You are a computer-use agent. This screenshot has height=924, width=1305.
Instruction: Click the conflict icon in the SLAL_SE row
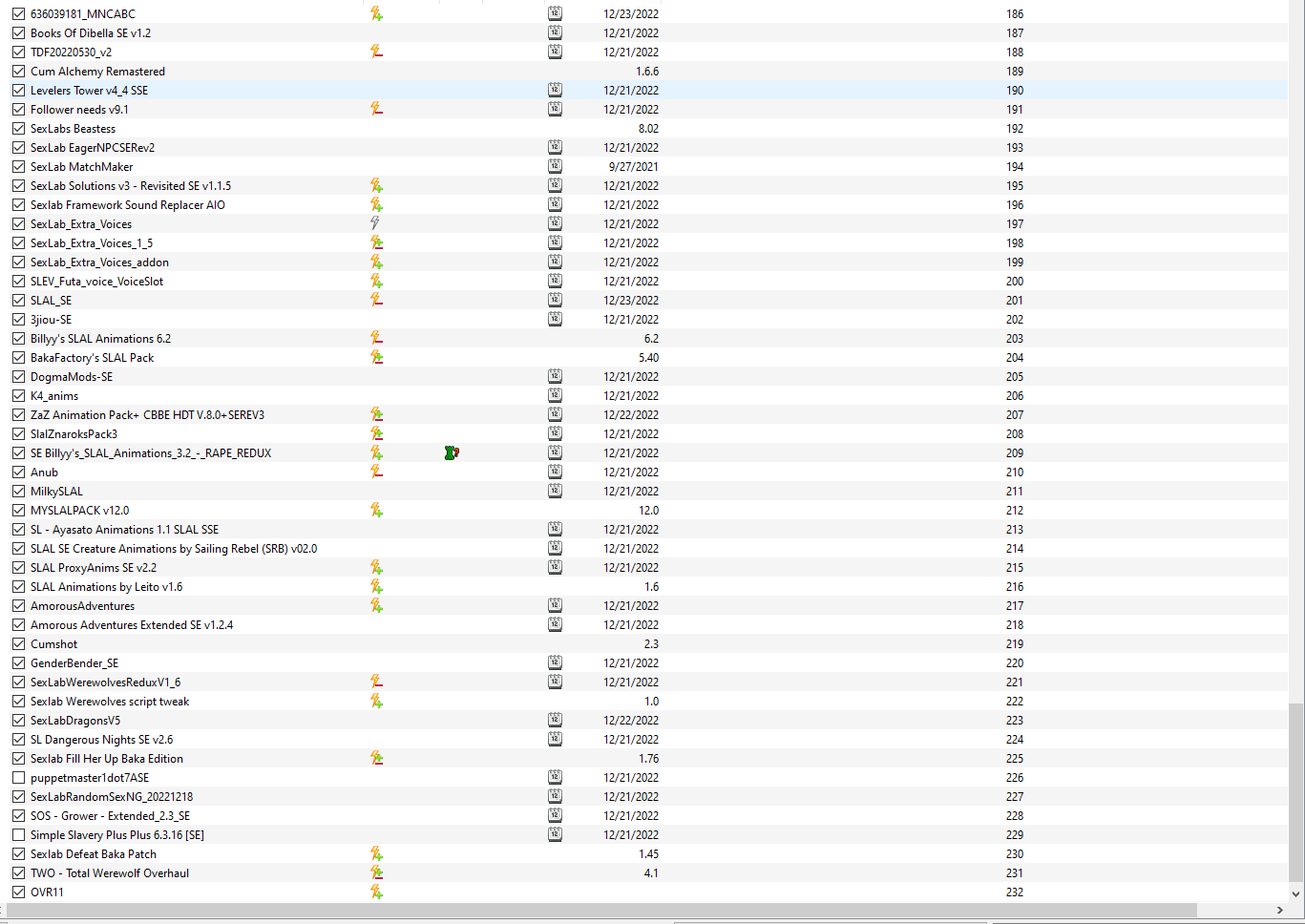376,301
